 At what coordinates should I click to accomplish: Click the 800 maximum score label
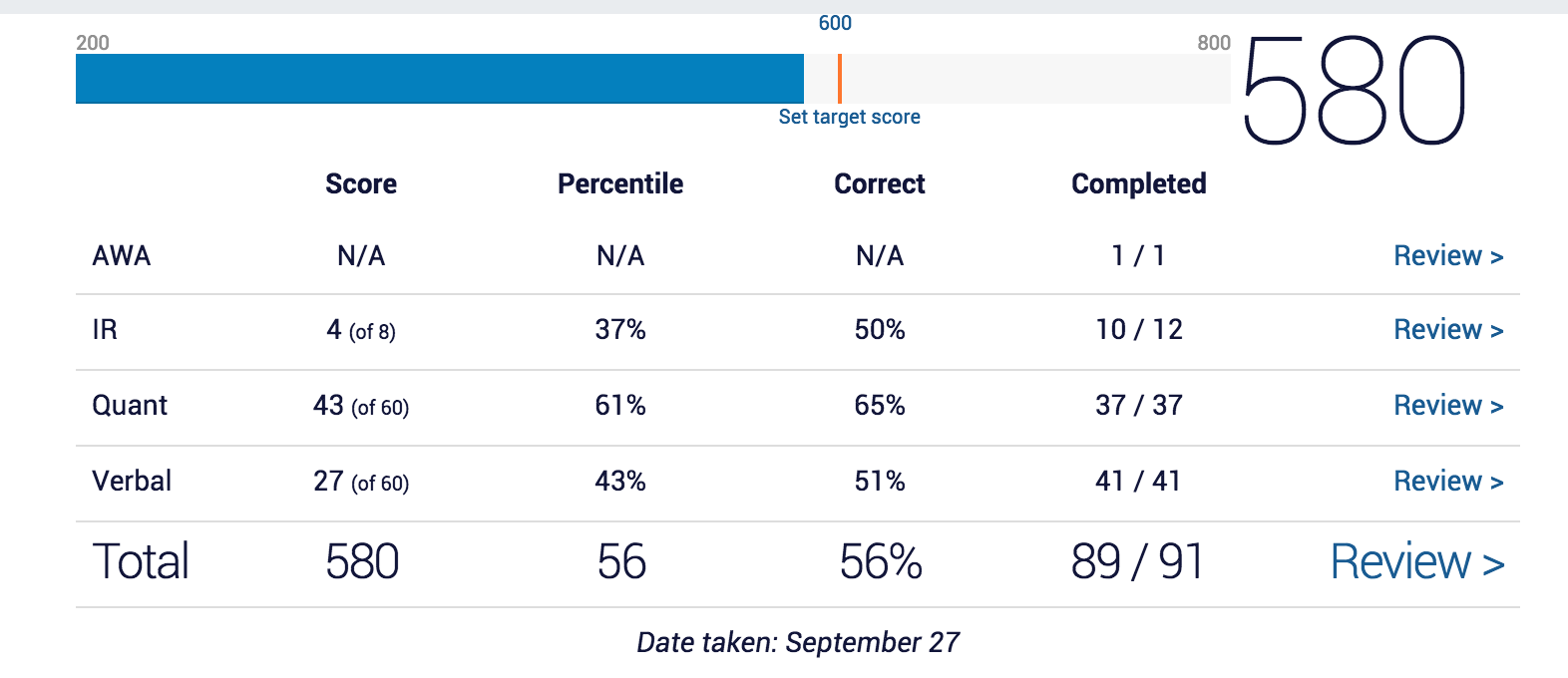coord(1214,43)
